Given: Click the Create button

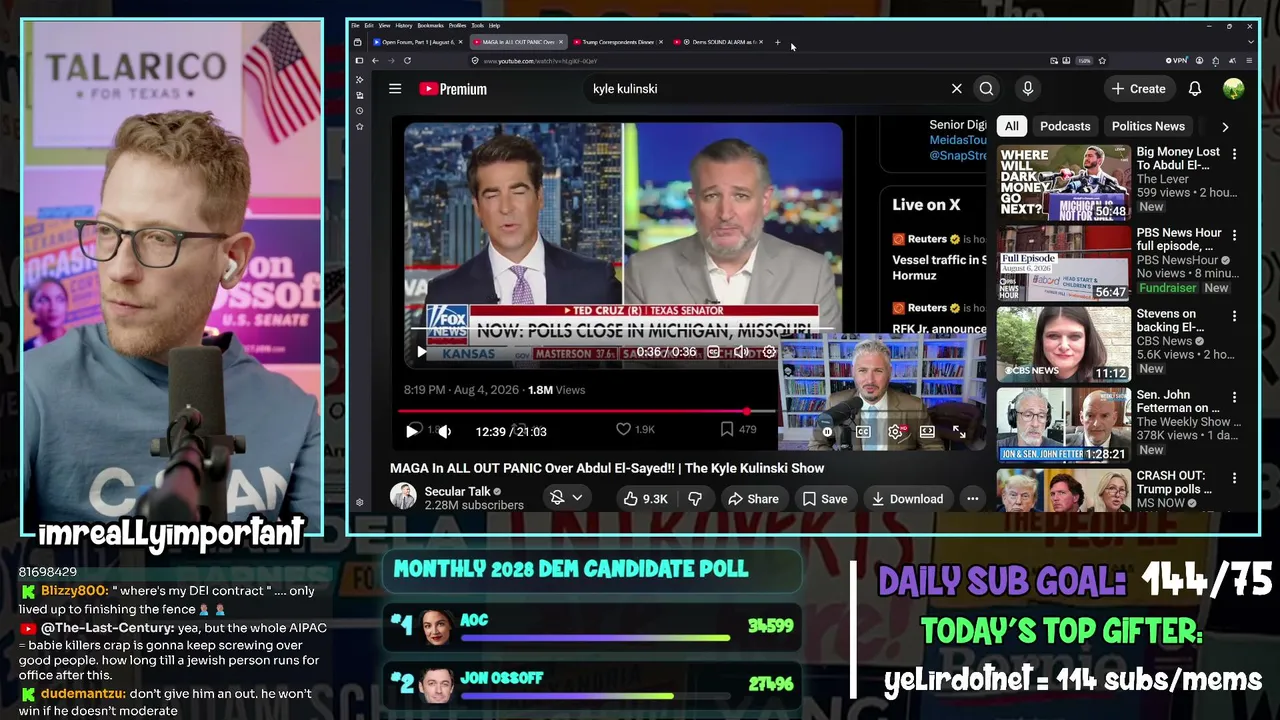Looking at the screenshot, I should coord(1138,89).
